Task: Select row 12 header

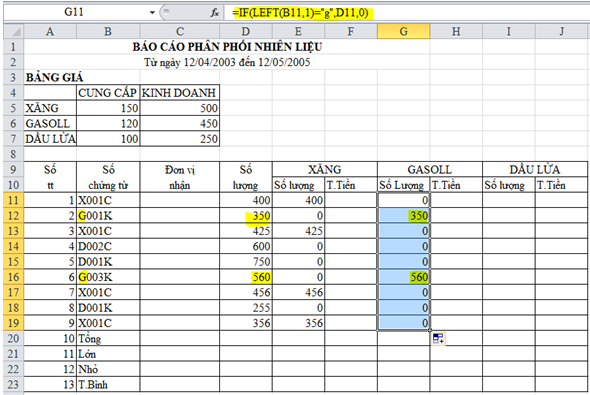Action: point(14,216)
